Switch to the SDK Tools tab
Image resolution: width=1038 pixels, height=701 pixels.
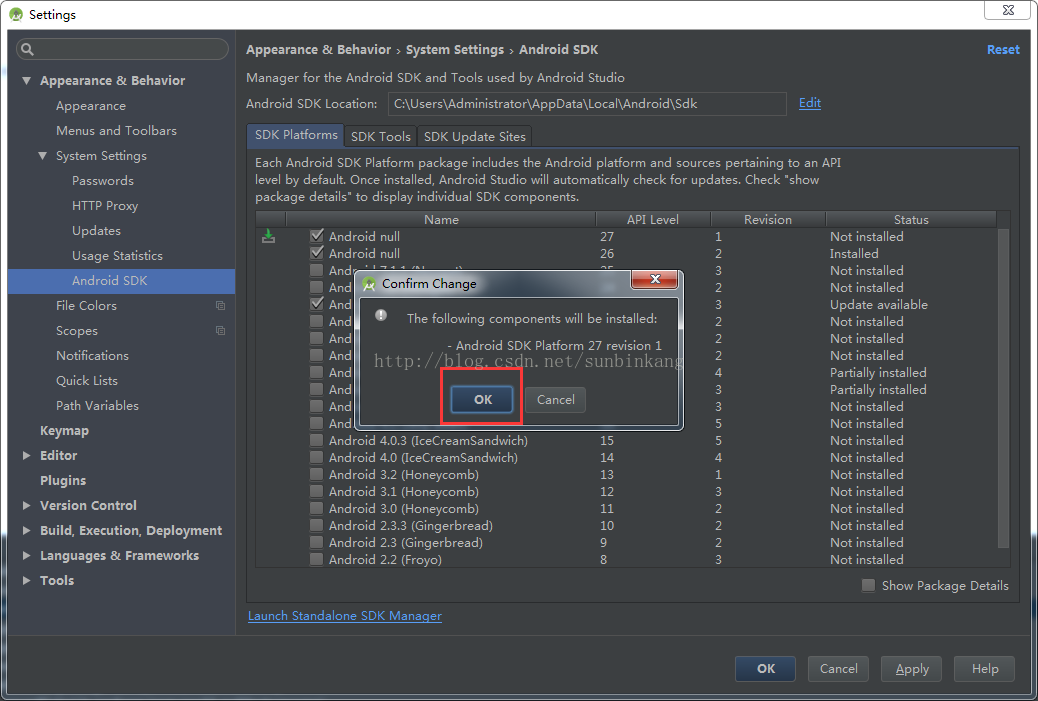[x=380, y=136]
